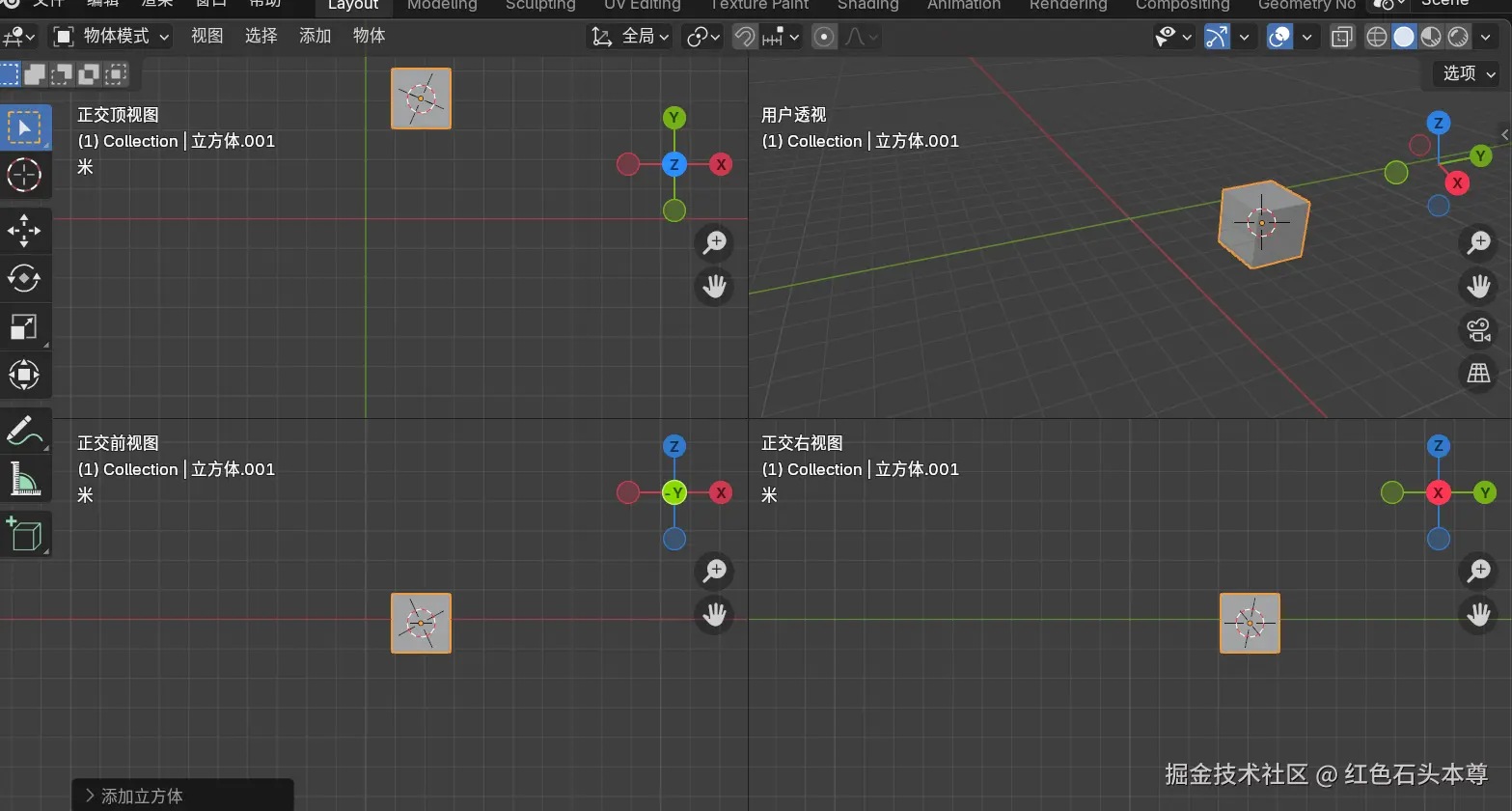The image size is (1512, 811).
Task: Switch to wireframe shading
Action: 1377,37
